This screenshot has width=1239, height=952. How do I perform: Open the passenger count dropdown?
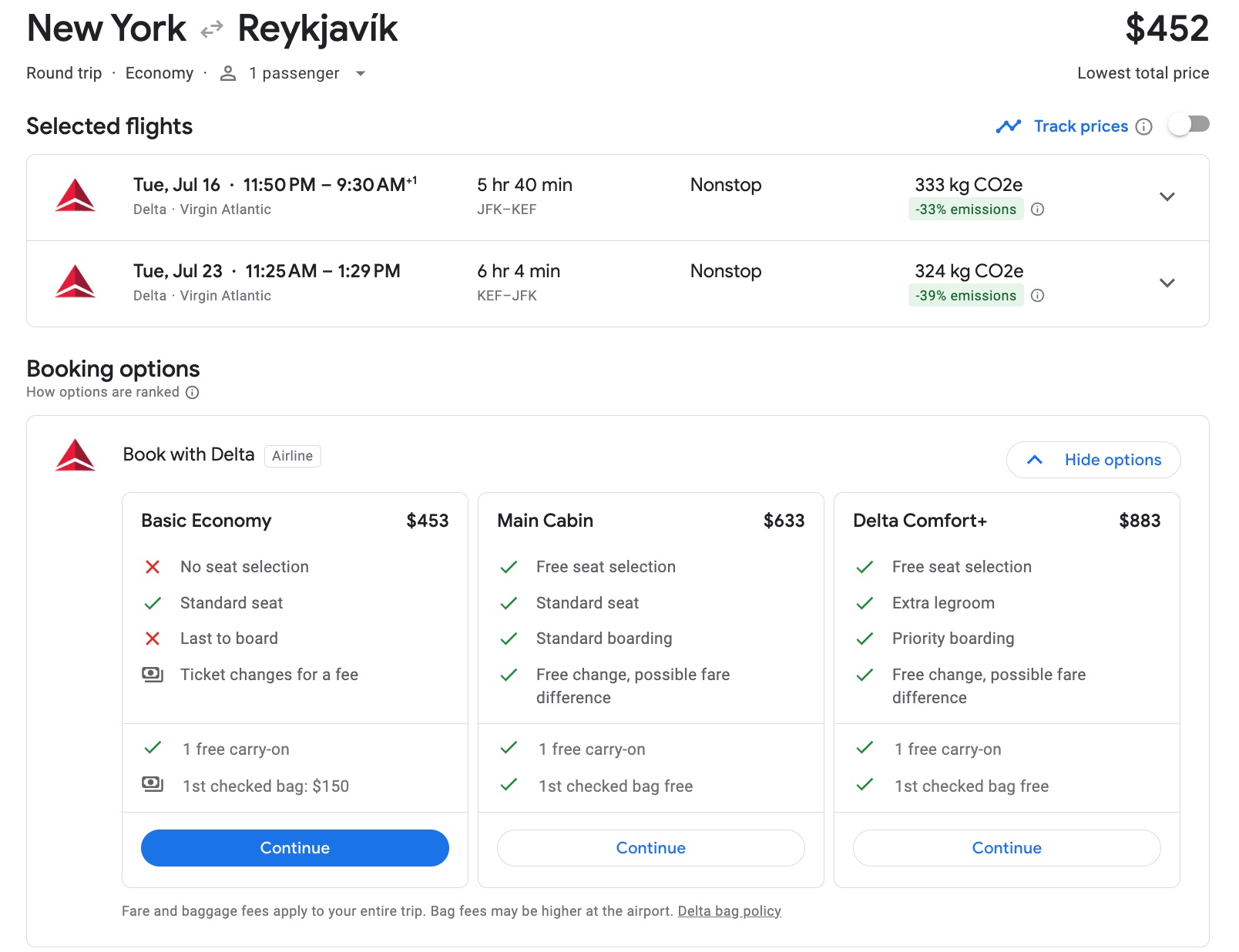361,73
